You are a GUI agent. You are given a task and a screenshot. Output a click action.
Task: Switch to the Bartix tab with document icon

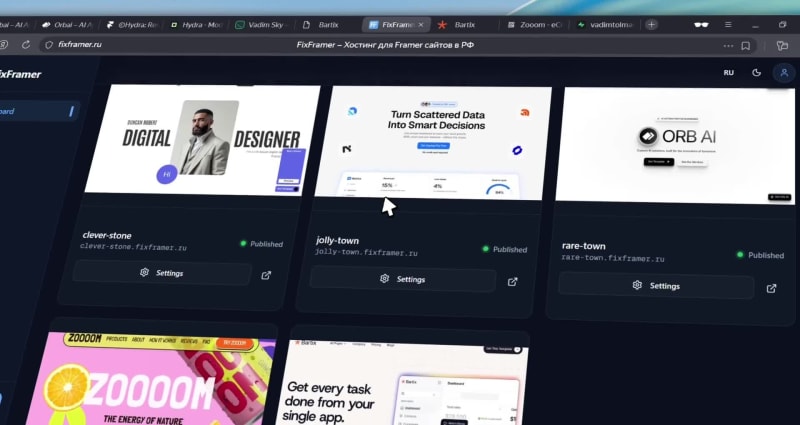[328, 24]
